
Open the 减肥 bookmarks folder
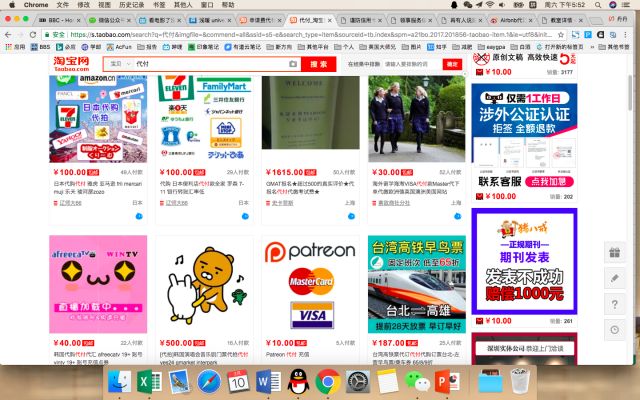(x=462, y=47)
